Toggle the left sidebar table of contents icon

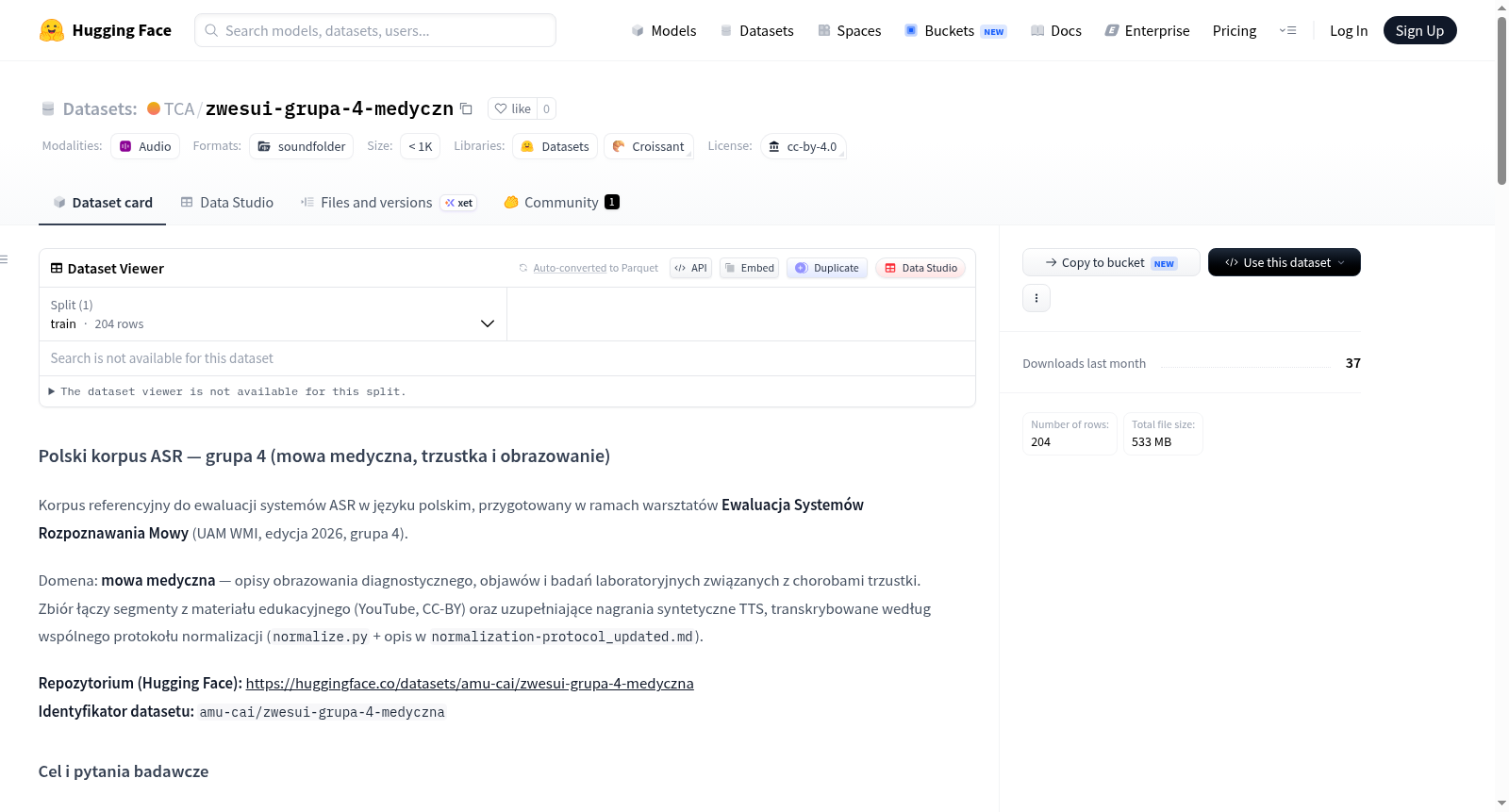(x=4, y=259)
